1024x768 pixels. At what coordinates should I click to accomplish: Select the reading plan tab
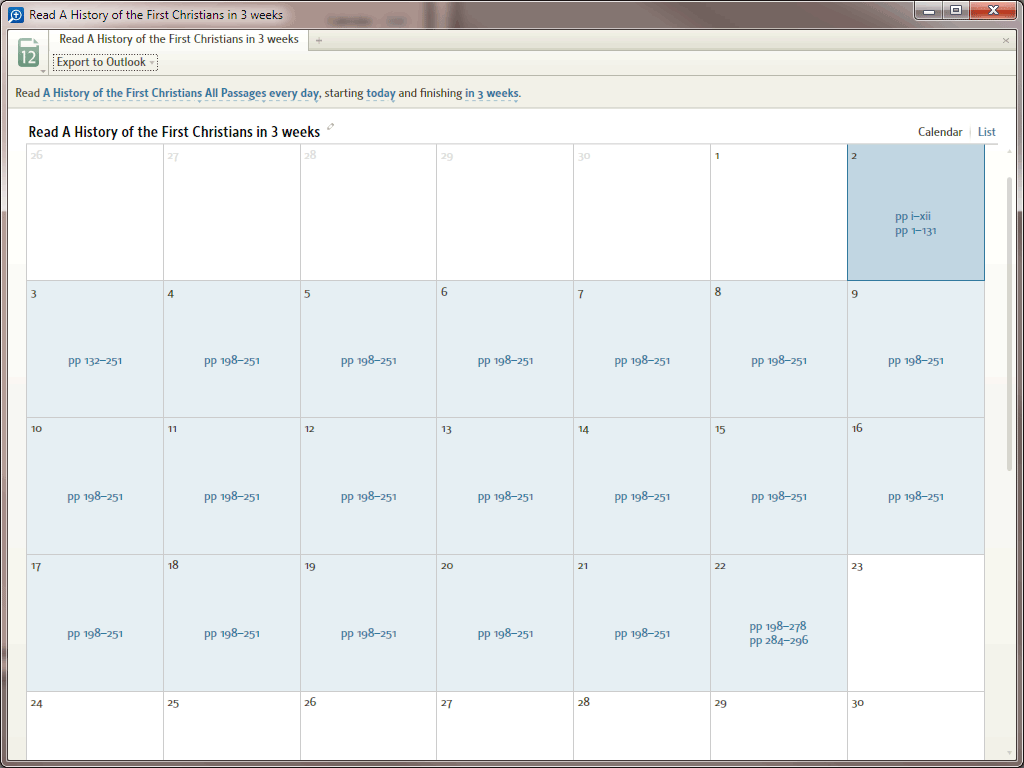click(x=179, y=39)
